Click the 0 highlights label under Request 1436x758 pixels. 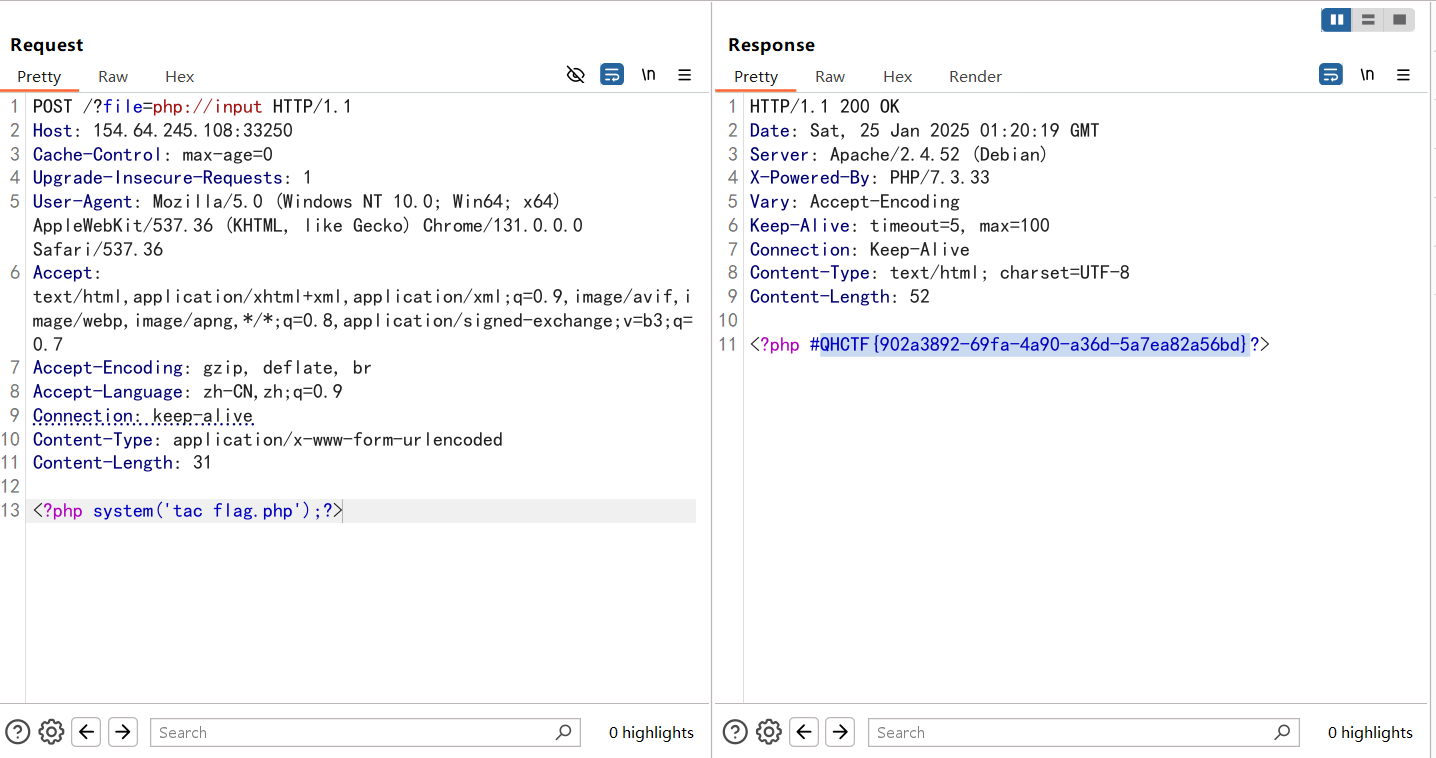click(651, 733)
